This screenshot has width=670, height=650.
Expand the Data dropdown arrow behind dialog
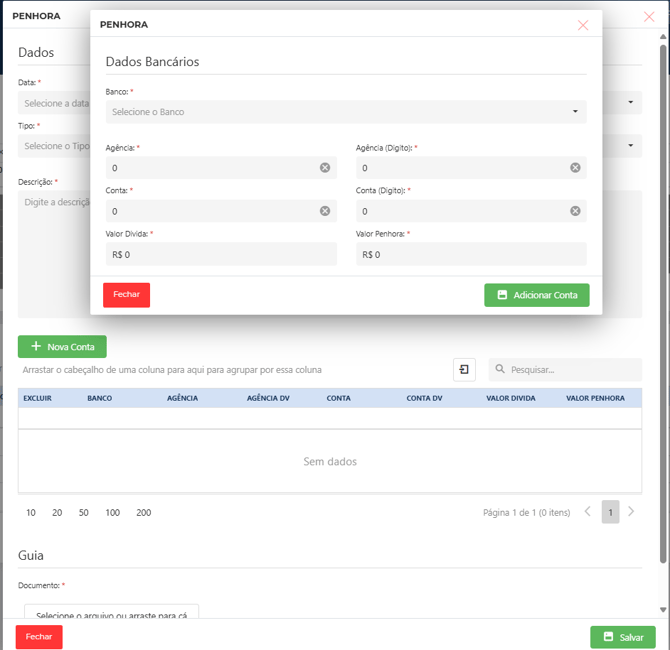click(x=631, y=102)
